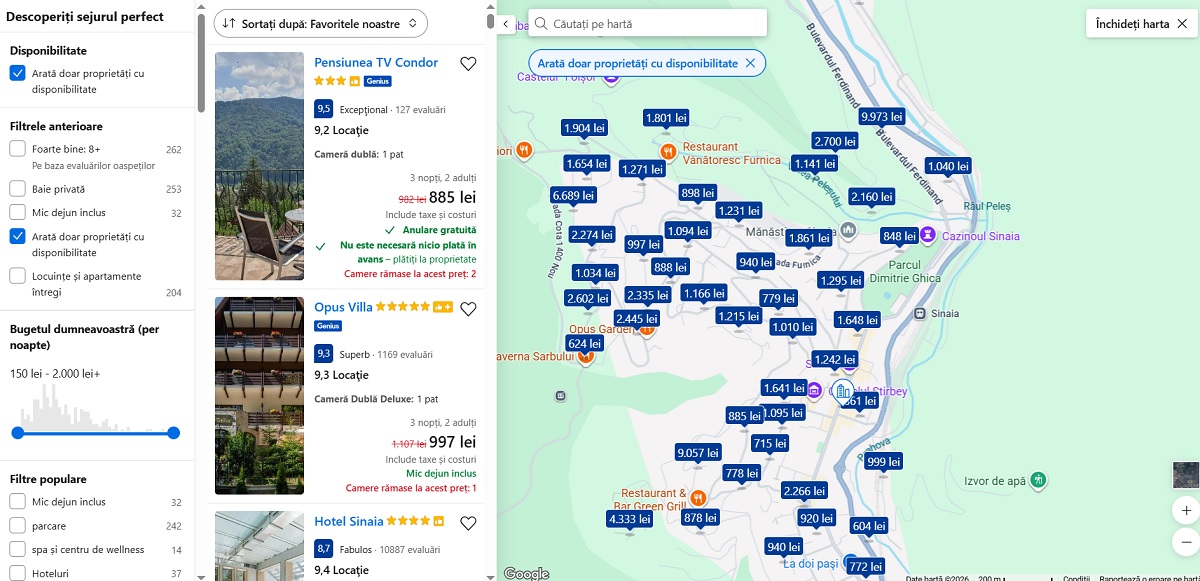Select the 6.689 lei price marker
This screenshot has height=581, width=1200.
click(x=573, y=195)
